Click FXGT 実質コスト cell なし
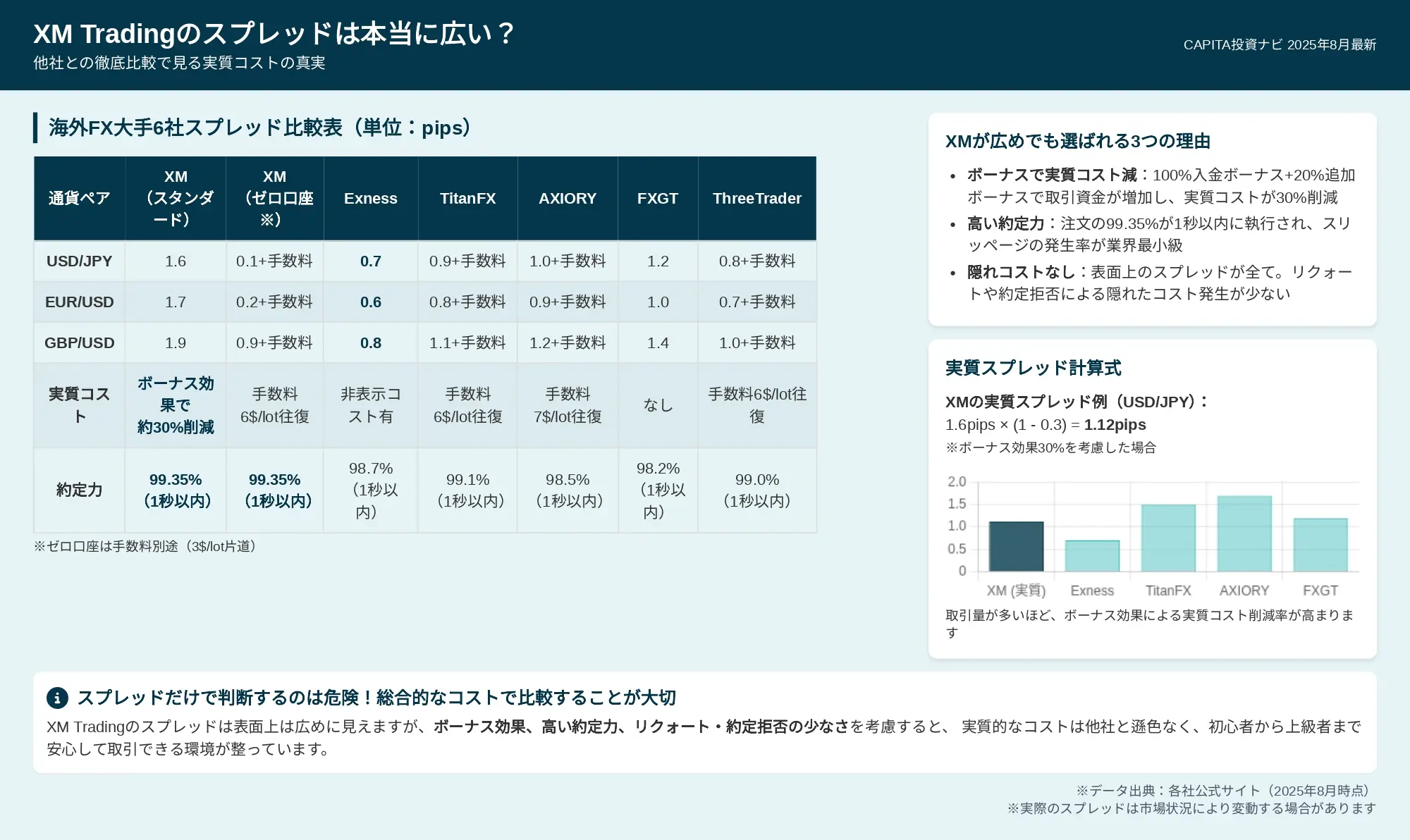Image resolution: width=1410 pixels, height=840 pixels. point(658,405)
